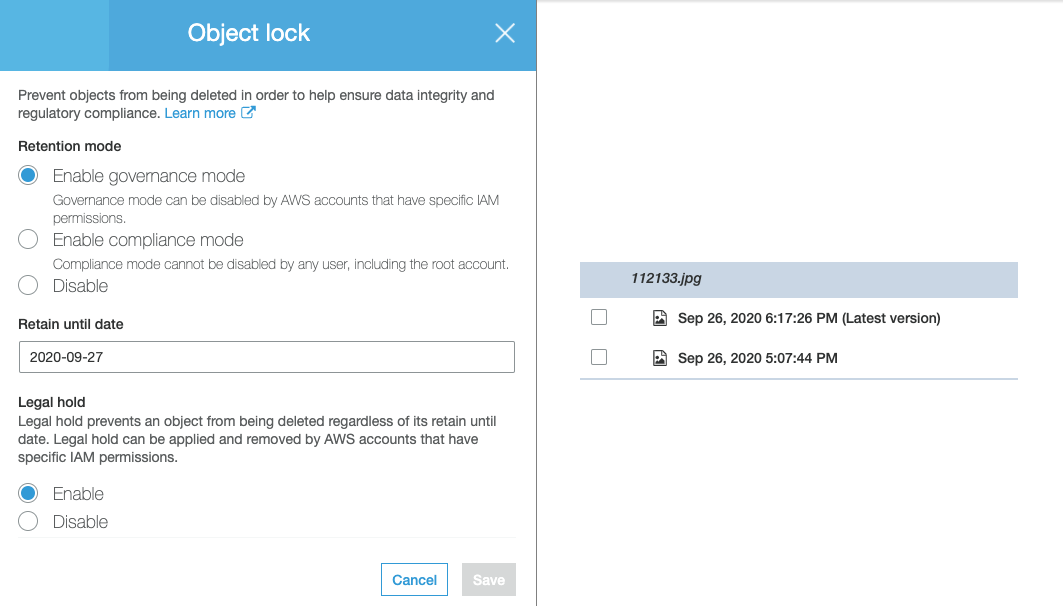Select Disable under Retention mode
This screenshot has height=609, width=1063.
[x=29, y=286]
